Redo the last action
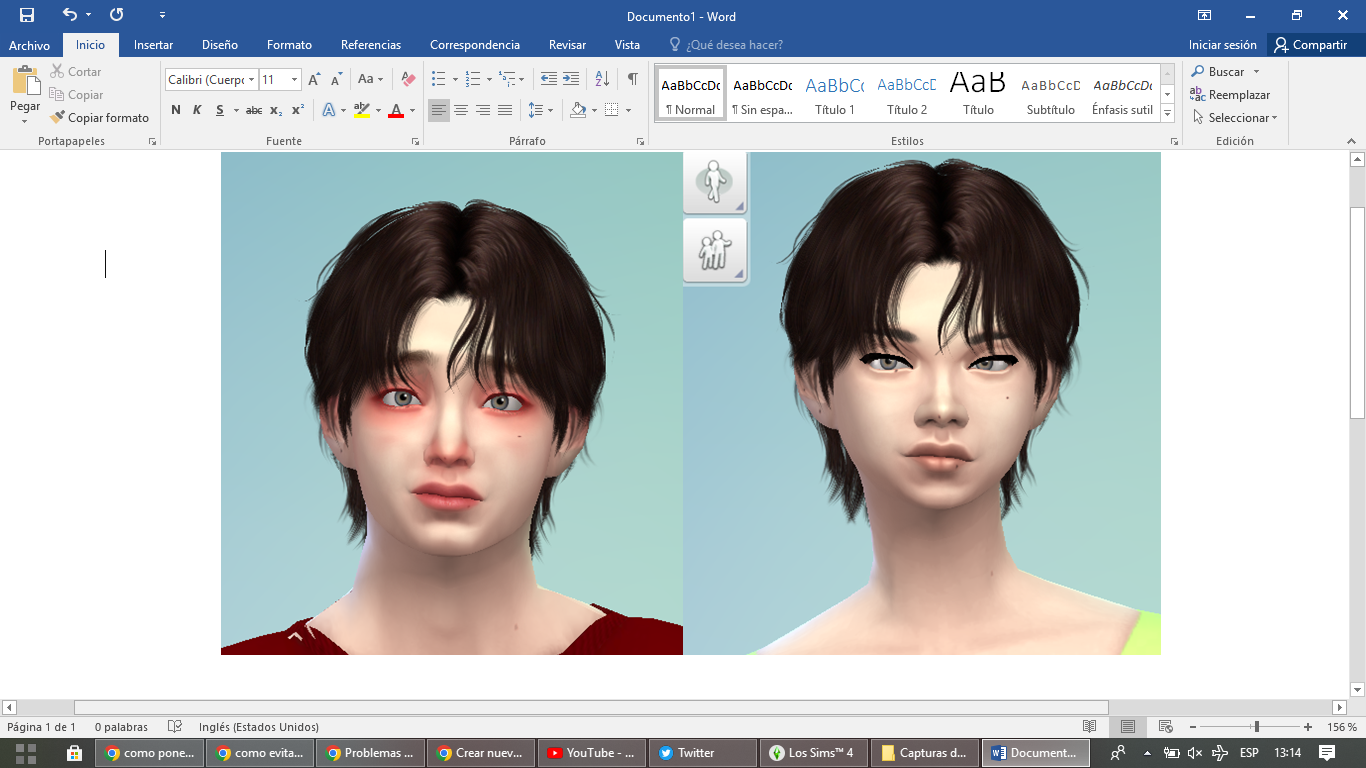This screenshot has width=1366, height=768. pos(117,15)
